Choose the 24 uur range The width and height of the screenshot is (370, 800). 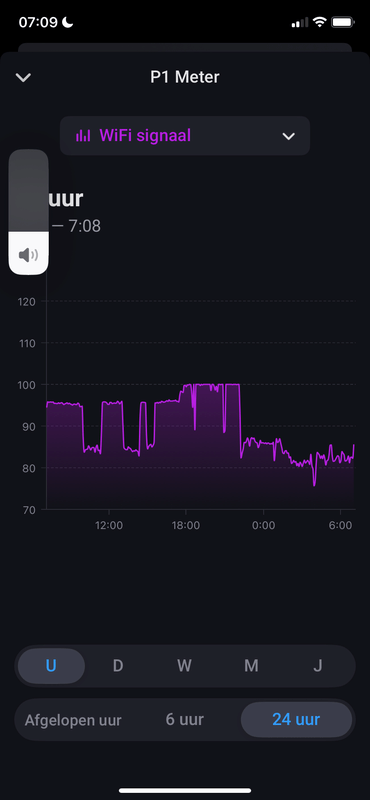[x=296, y=719]
